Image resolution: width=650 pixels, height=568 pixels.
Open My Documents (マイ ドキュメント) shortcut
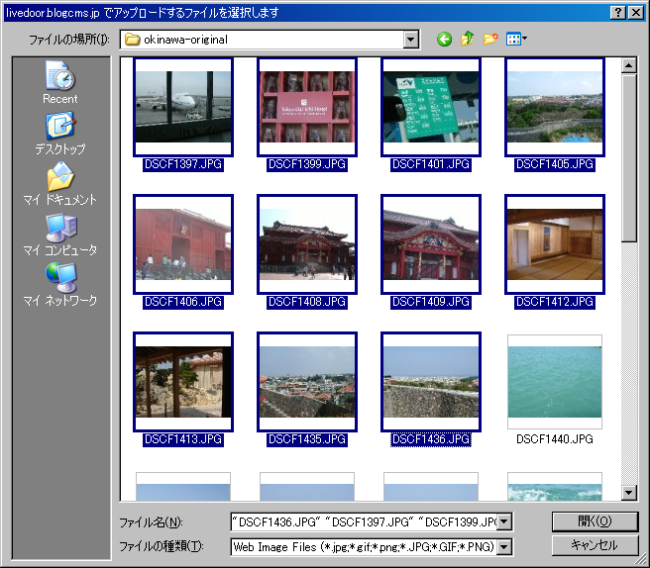pos(60,184)
